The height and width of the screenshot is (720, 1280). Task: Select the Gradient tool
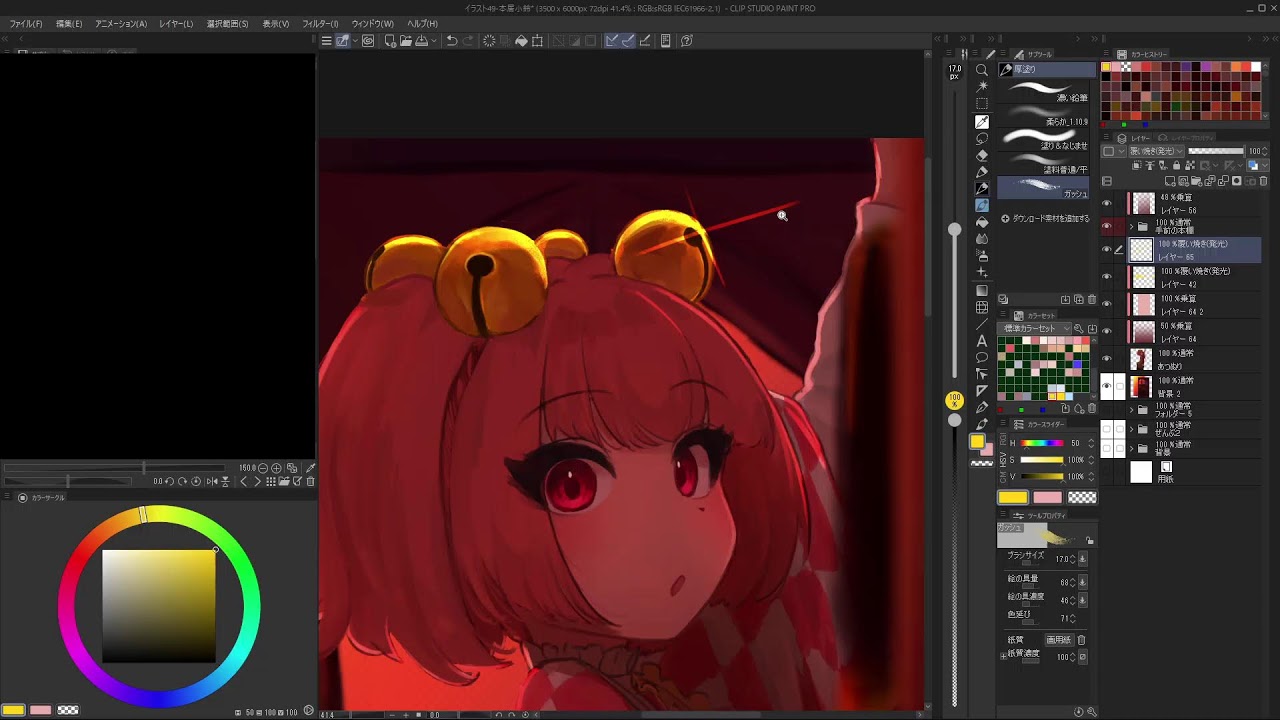tap(982, 290)
